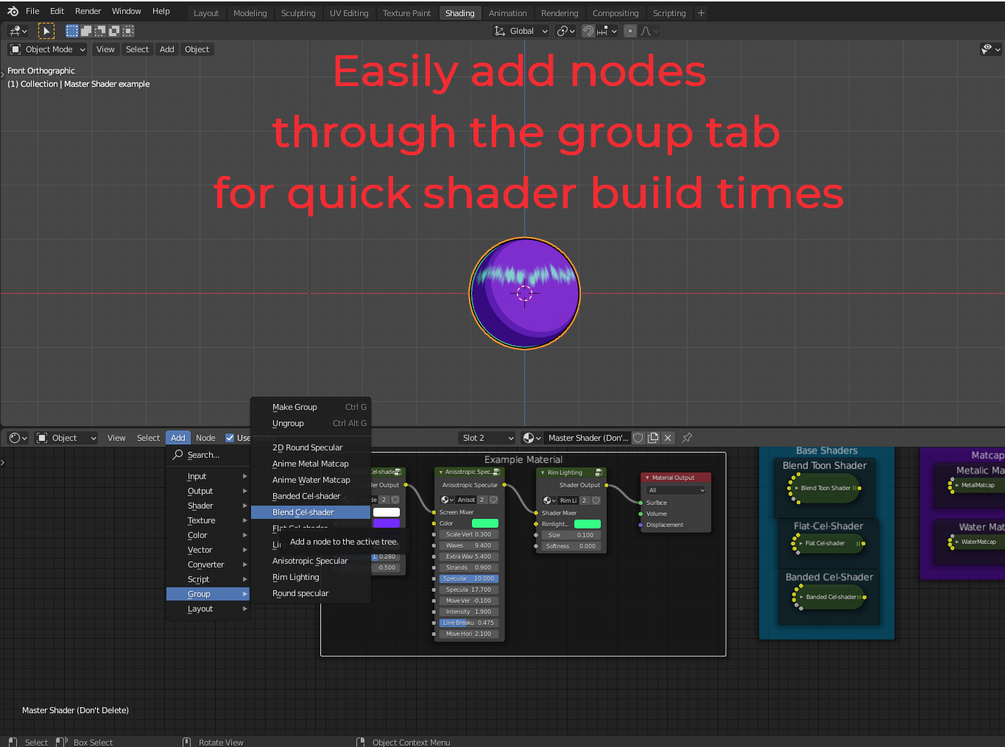Viewport: 1005px width, 747px height.
Task: Open the Render menu
Action: tap(88, 11)
